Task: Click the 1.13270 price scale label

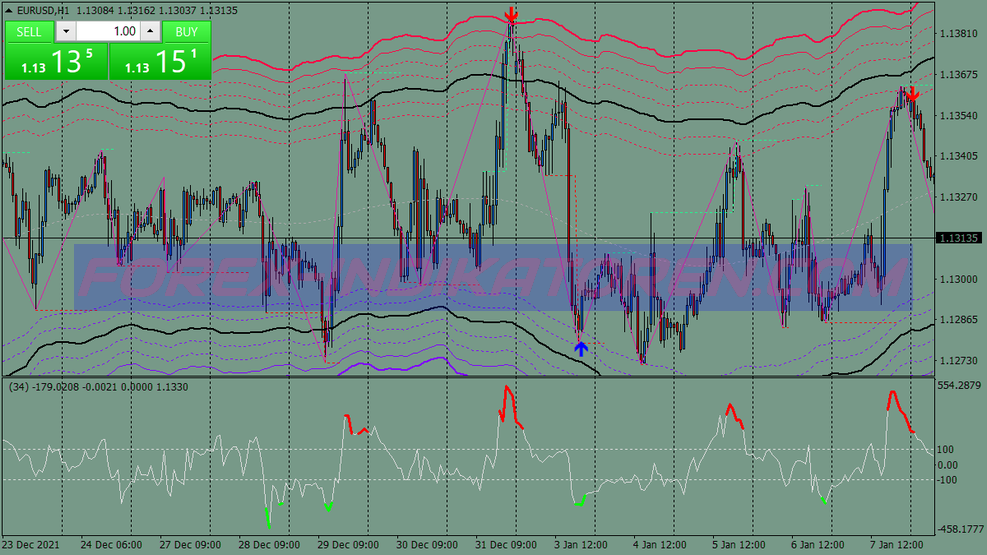Action: click(x=958, y=197)
